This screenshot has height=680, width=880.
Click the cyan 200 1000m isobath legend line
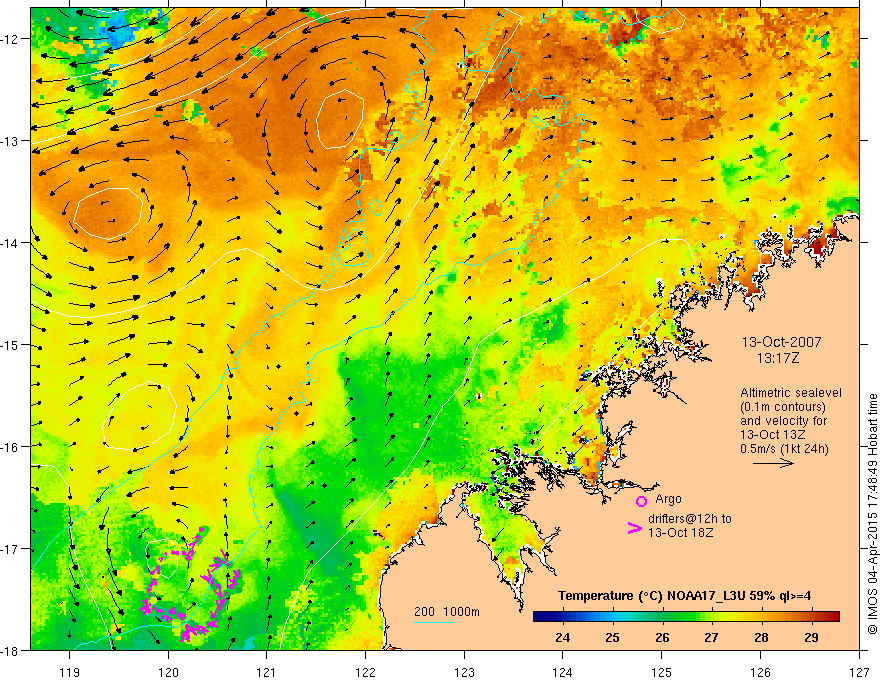[434, 622]
